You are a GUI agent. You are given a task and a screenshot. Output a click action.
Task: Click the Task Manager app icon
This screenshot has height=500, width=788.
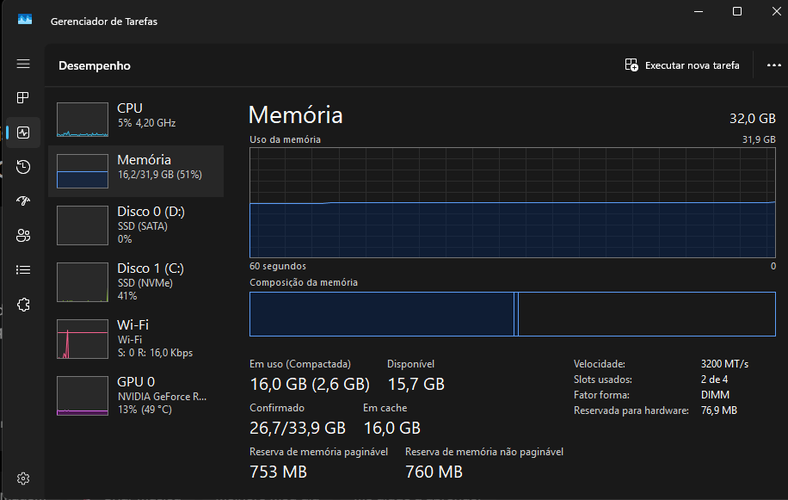tap(25, 20)
